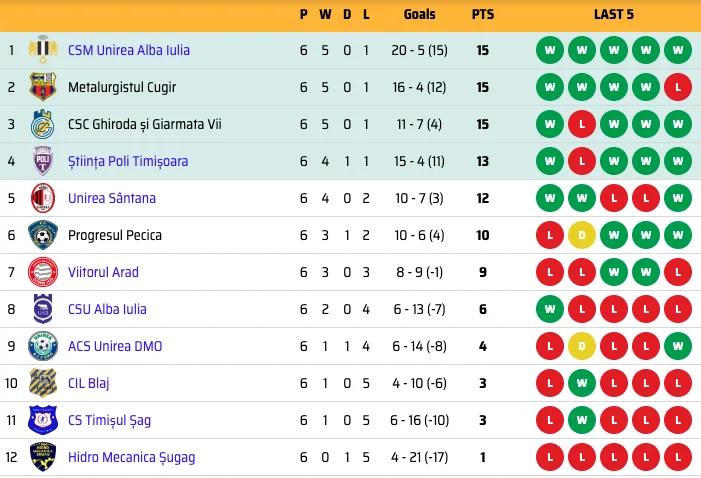
Task: Click Progresul Pecica club crest
Action: (x=43, y=235)
